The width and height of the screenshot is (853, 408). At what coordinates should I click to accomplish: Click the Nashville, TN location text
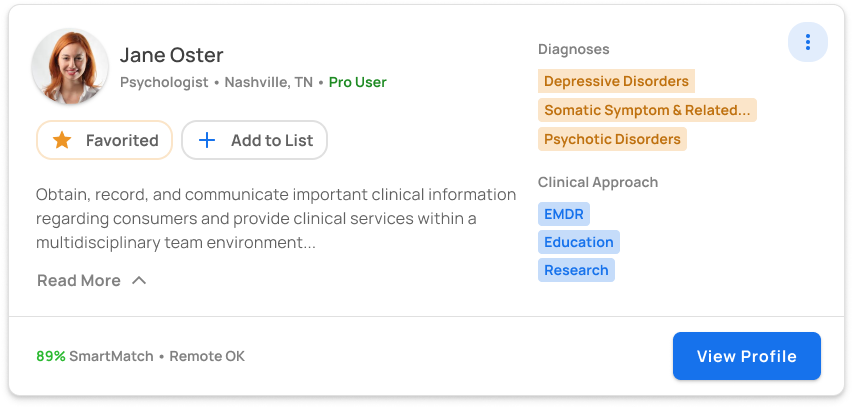268,82
